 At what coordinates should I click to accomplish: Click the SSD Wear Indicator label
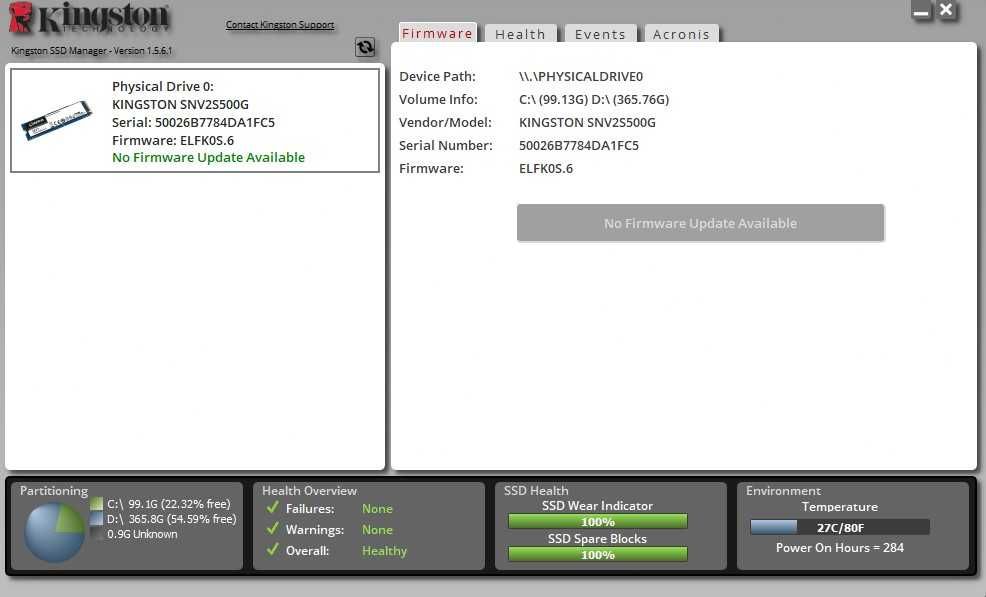pyautogui.click(x=597, y=506)
